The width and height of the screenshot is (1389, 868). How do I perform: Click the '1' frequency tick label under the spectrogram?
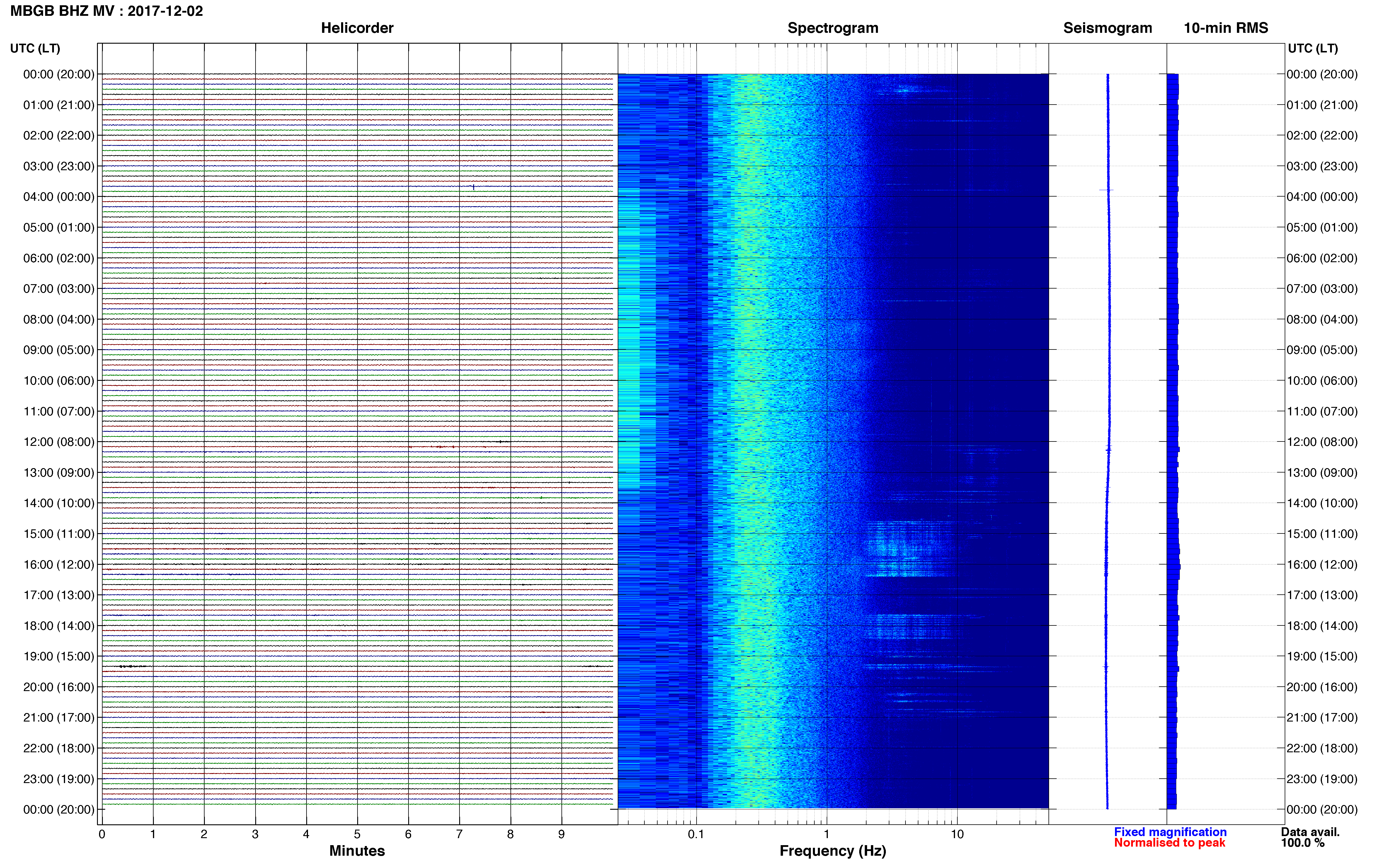827,834
